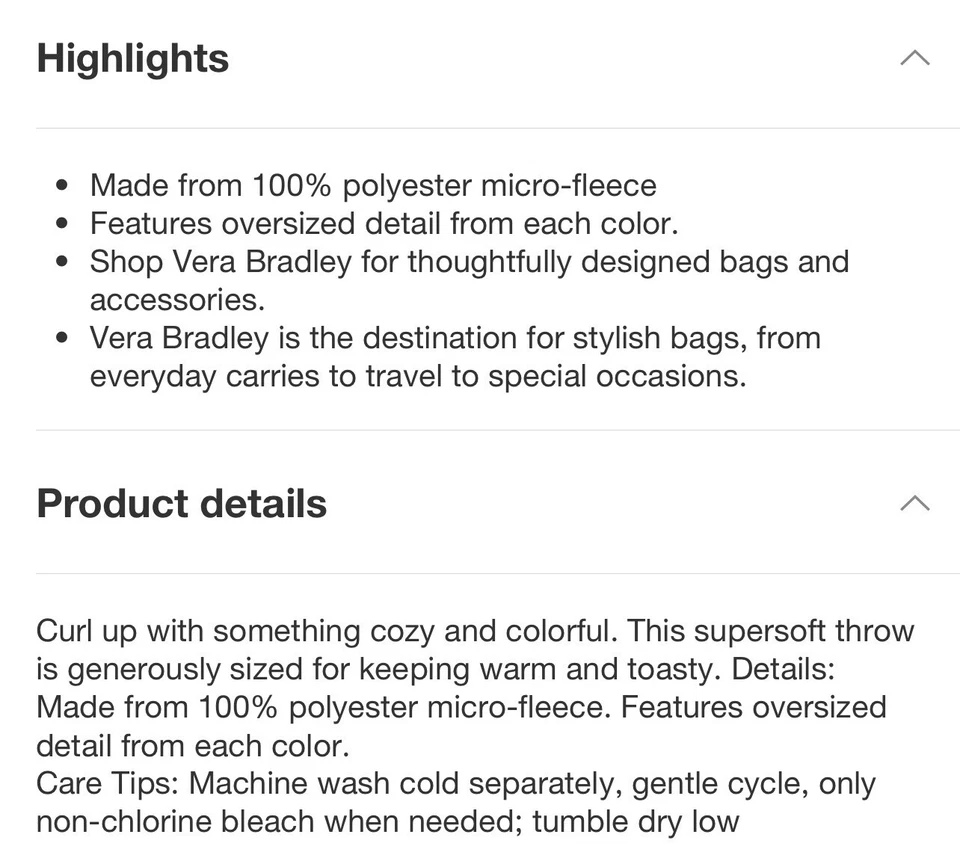Click bullet dot before Features oversized
This screenshot has height=861, width=960.
pos(61,224)
